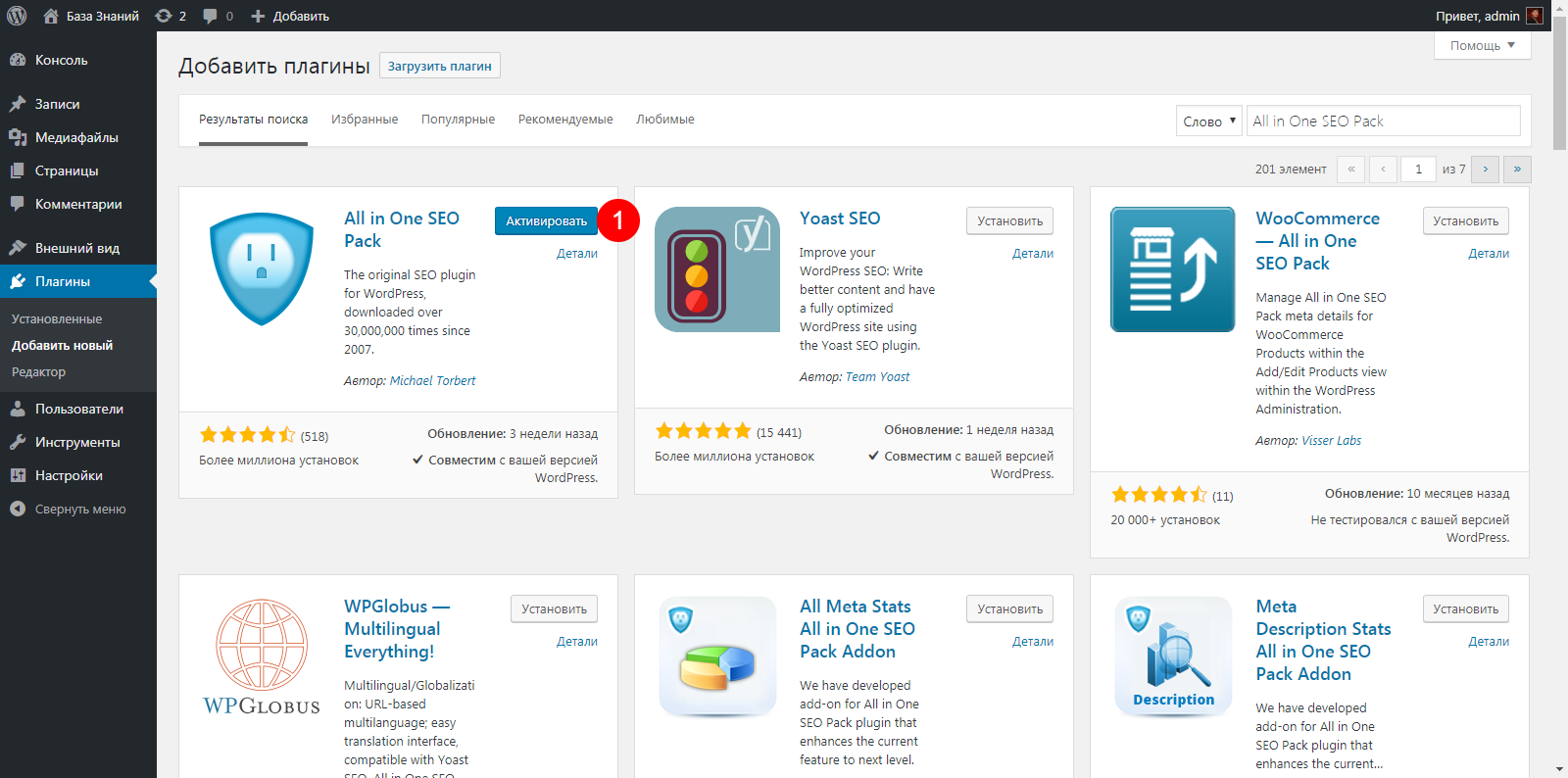The image size is (1568, 778).
Task: Open the Медиафайлы media icon
Action: [18, 137]
